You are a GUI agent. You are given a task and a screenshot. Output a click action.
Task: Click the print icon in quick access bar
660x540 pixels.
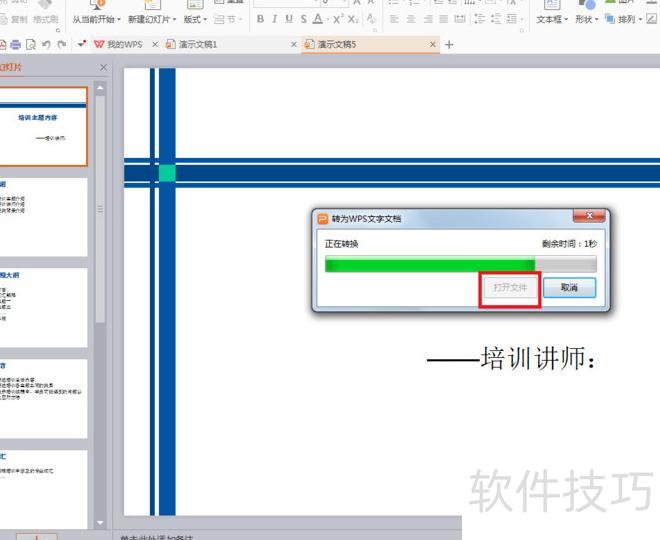click(x=16, y=44)
